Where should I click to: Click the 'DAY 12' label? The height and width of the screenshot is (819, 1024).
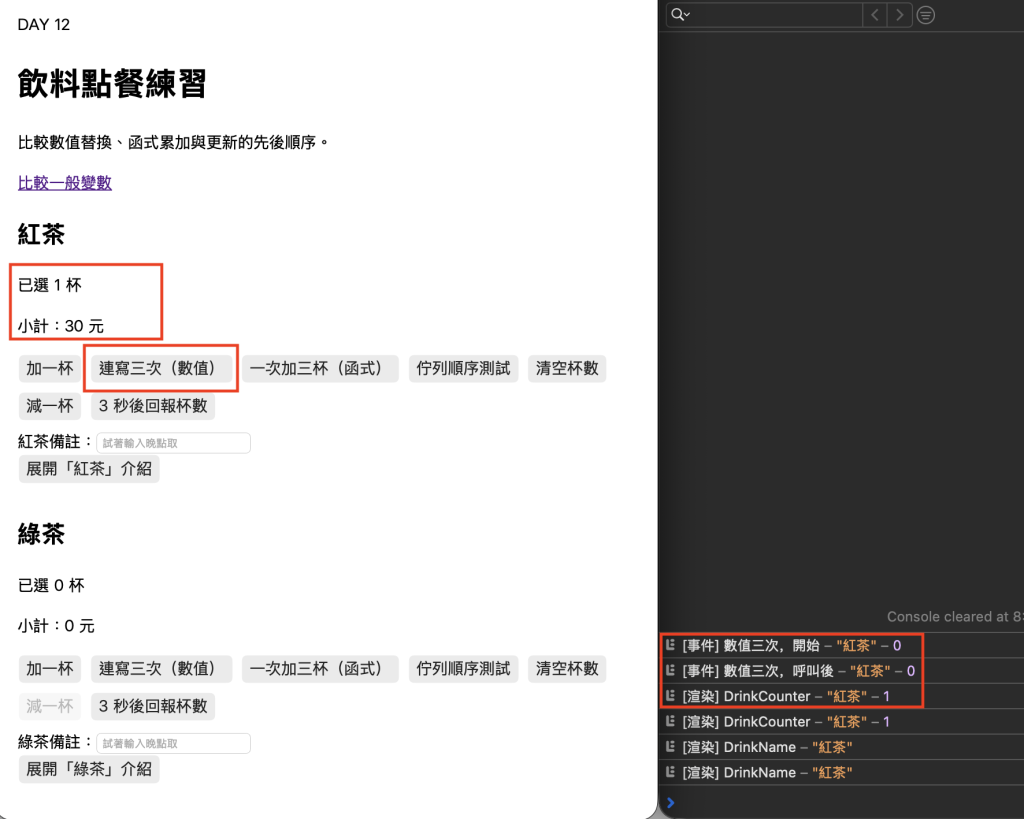click(x=44, y=25)
